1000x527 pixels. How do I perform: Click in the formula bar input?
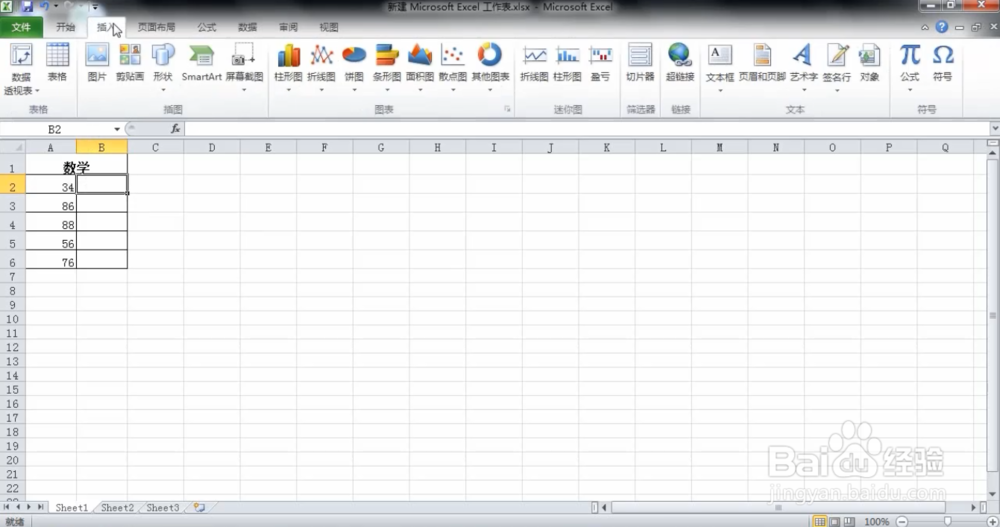(587, 129)
